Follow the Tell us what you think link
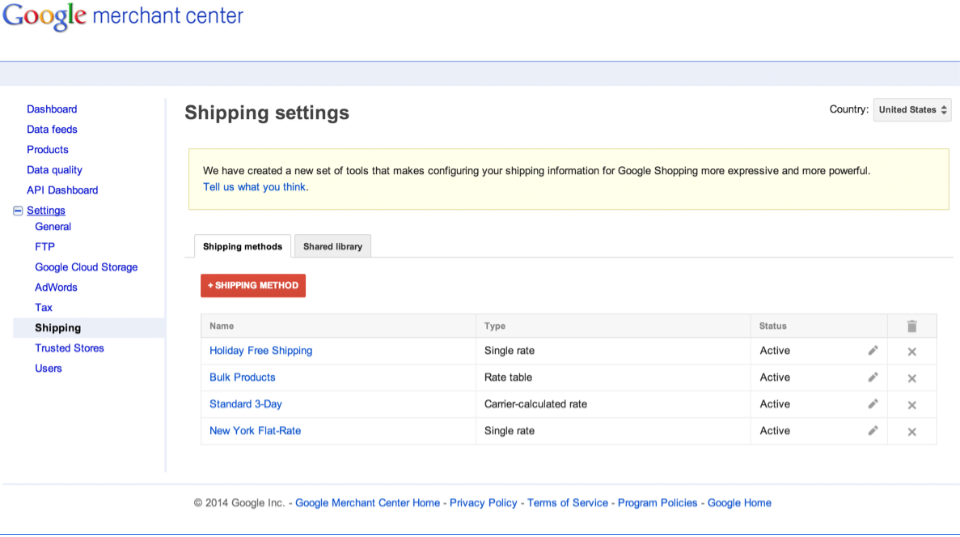The height and width of the screenshot is (537, 960). 255,187
